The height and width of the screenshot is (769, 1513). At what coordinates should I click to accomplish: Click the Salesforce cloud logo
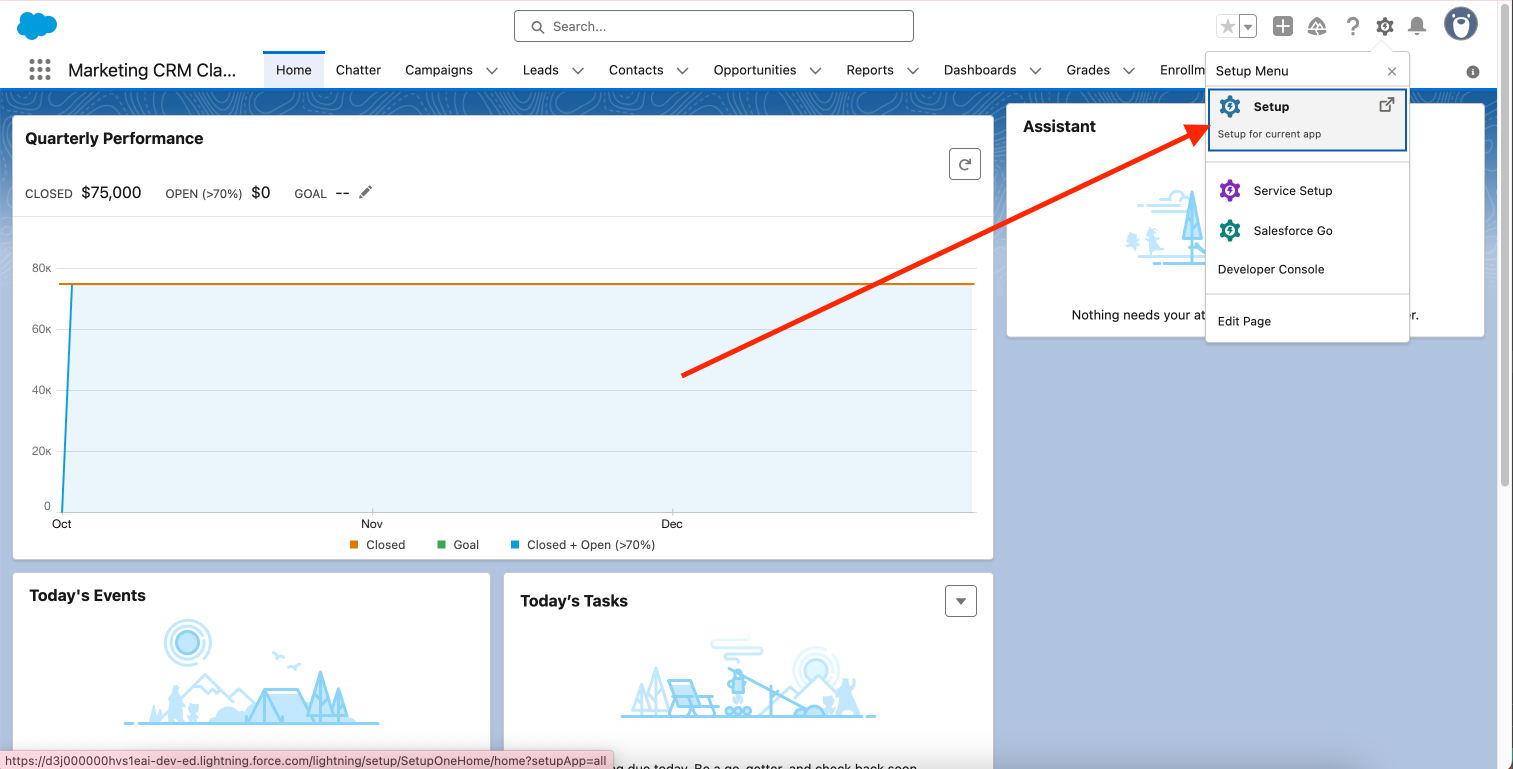pos(37,26)
